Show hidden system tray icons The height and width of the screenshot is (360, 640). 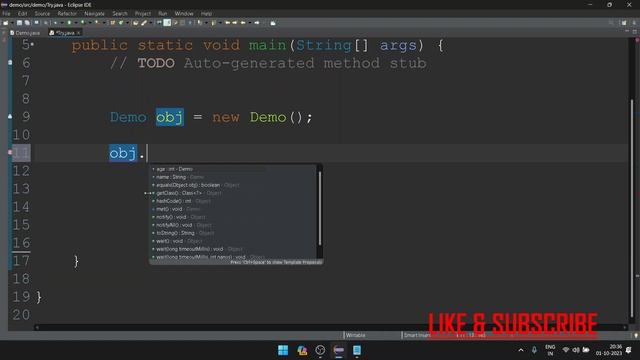[521, 350]
